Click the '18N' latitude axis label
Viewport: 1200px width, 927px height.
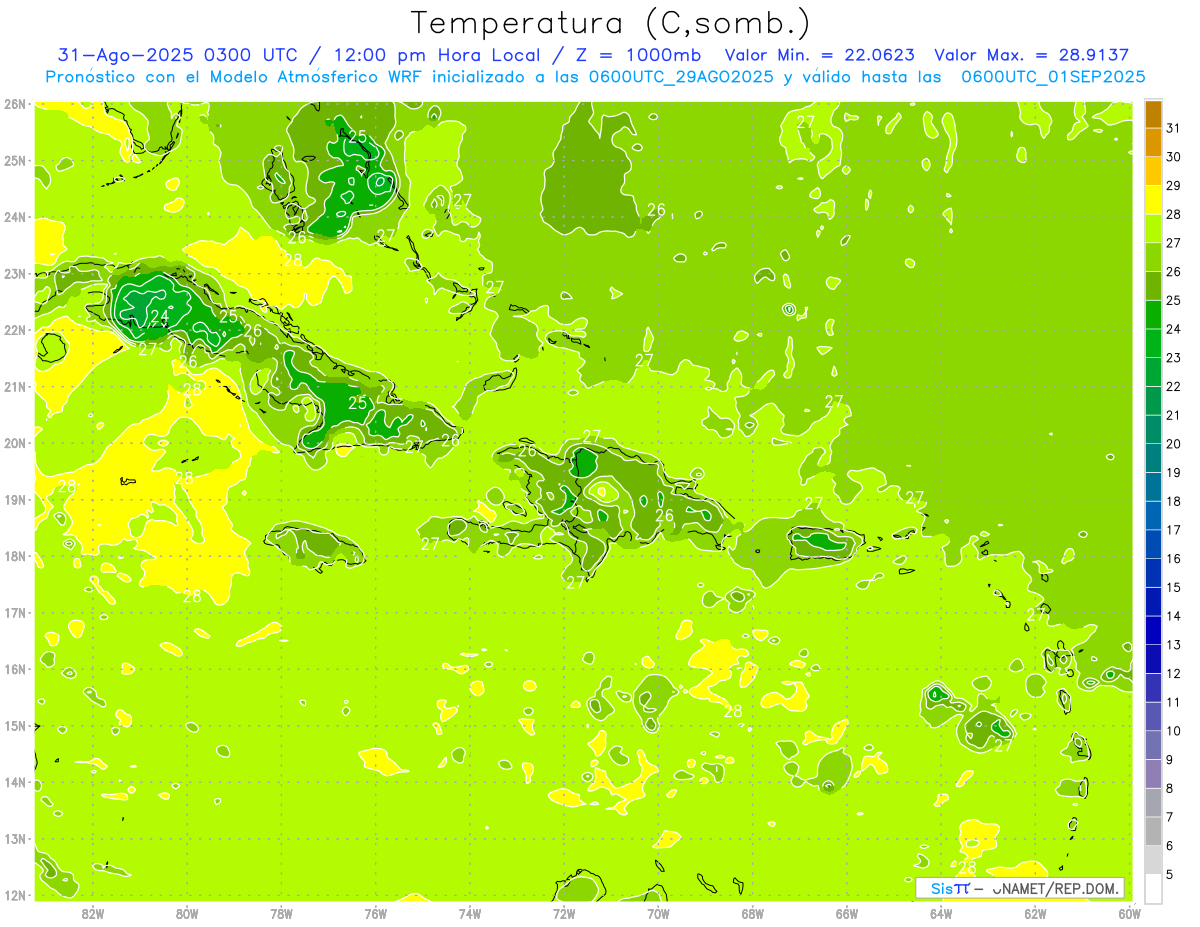14,556
